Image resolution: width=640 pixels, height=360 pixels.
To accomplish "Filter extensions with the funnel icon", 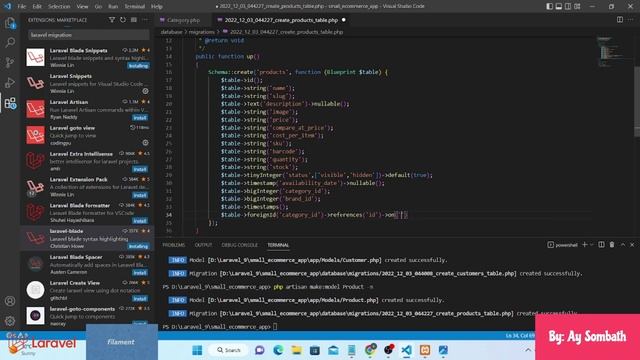I will pos(111,20).
